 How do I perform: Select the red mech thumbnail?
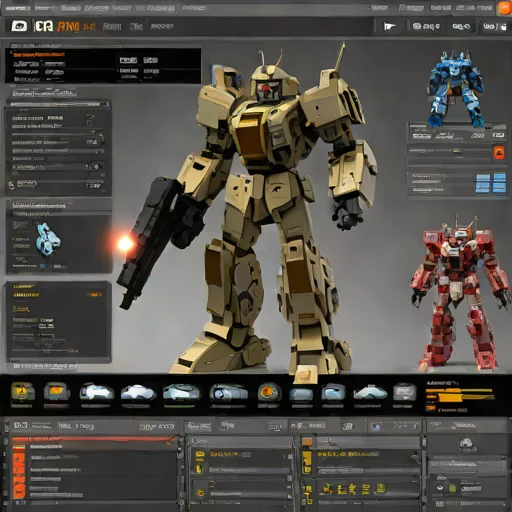click(x=460, y=293)
